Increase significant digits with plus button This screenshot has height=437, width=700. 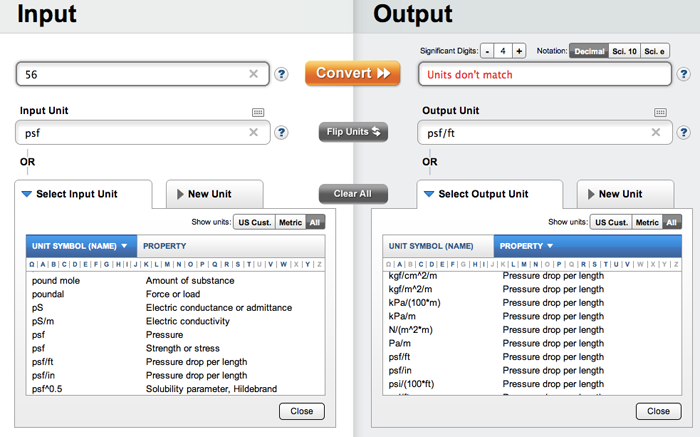click(519, 50)
